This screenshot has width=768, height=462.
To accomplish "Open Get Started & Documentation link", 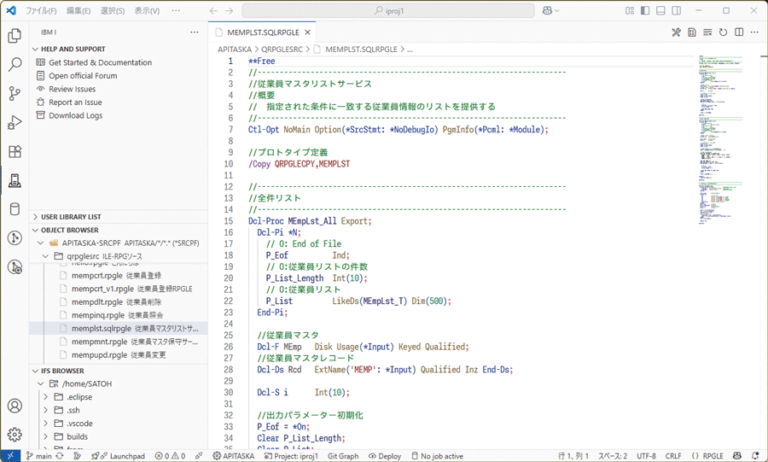I will pos(100,62).
